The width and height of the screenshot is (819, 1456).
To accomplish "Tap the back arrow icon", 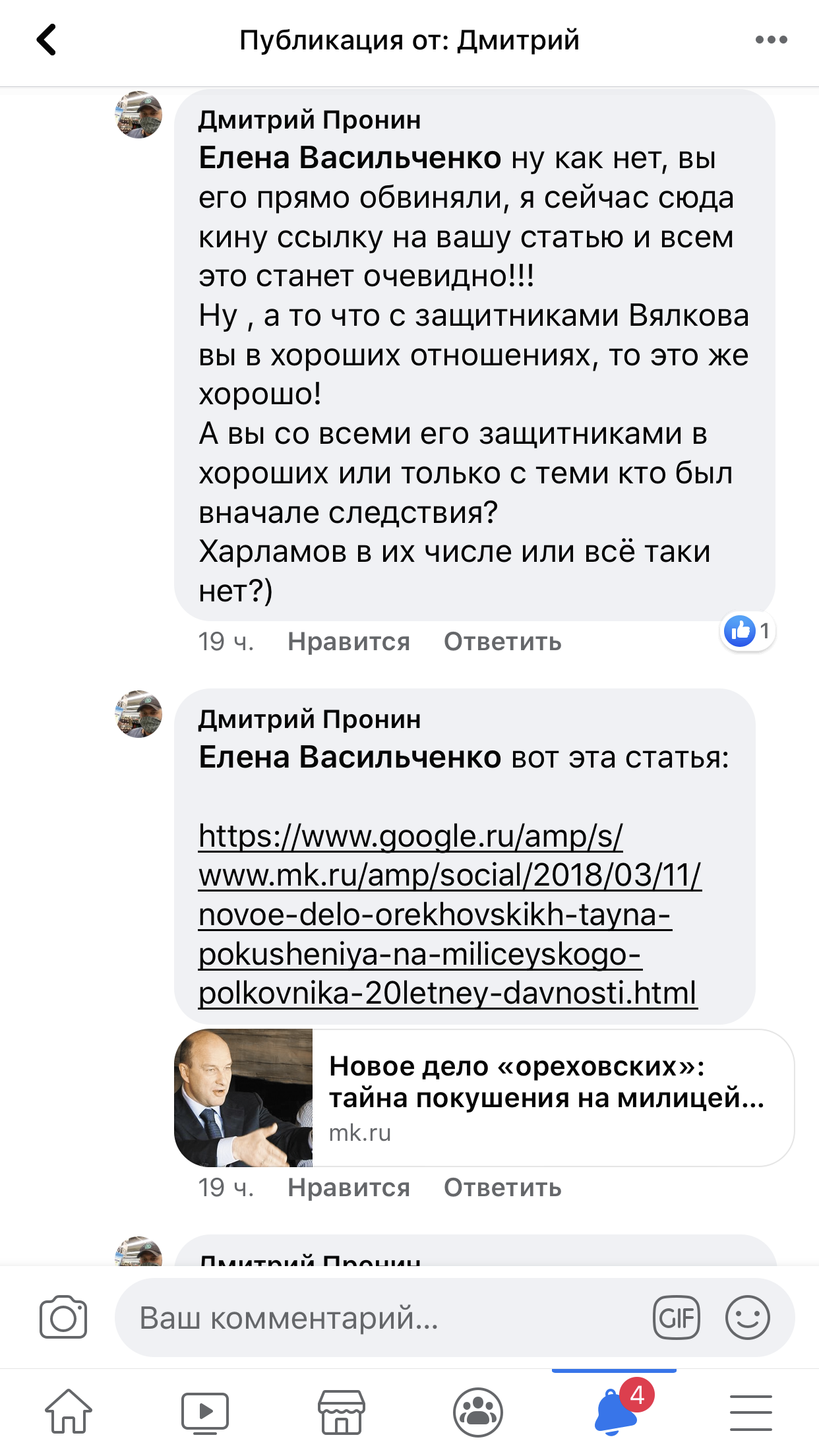I will tap(46, 40).
